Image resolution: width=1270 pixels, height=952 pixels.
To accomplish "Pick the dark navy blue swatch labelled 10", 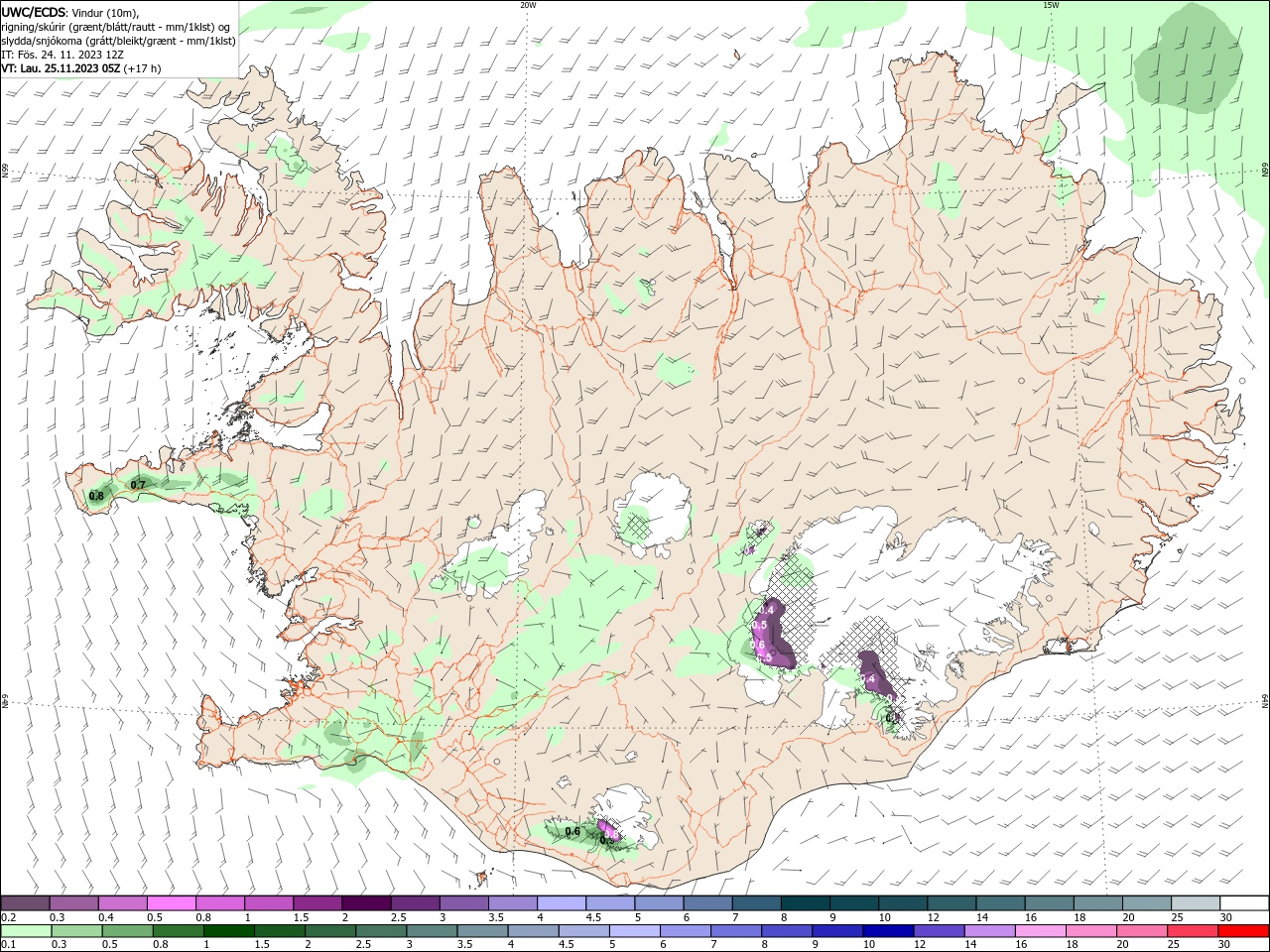I will pos(888,931).
